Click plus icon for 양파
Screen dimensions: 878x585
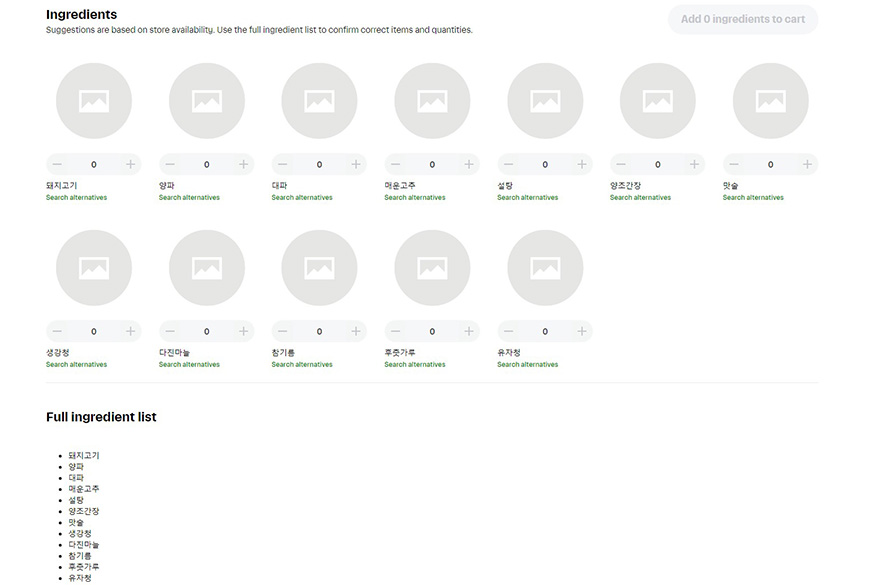point(243,164)
